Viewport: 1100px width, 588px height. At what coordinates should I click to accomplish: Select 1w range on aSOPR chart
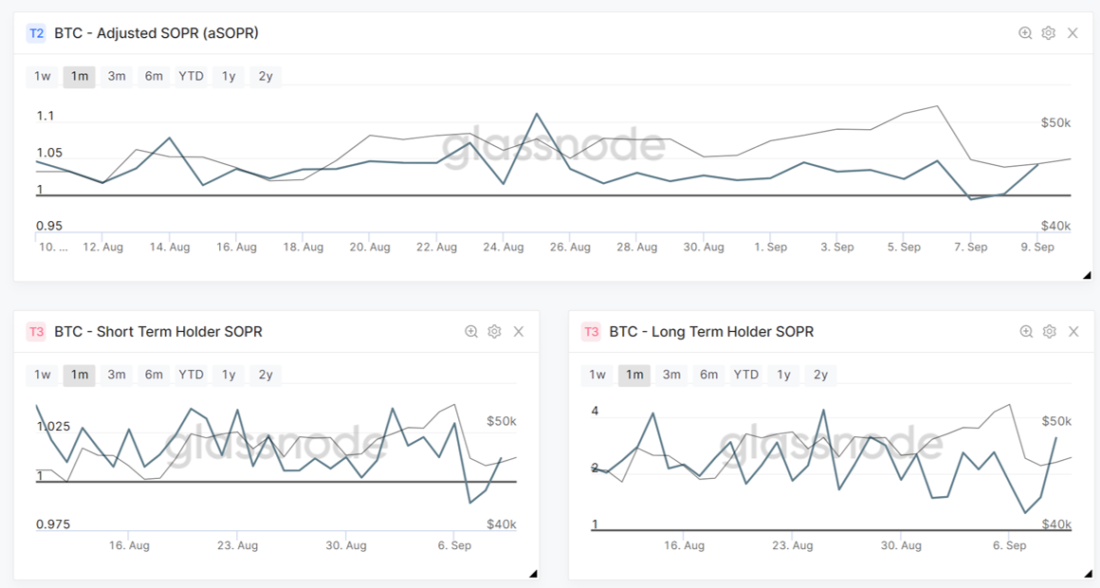(42, 76)
